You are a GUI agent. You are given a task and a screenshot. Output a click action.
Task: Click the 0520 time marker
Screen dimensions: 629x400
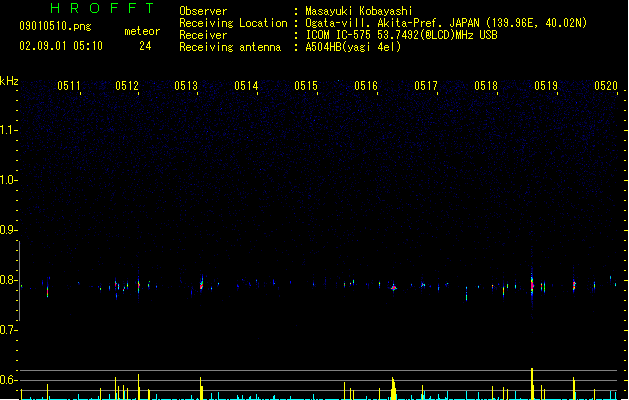click(x=606, y=86)
